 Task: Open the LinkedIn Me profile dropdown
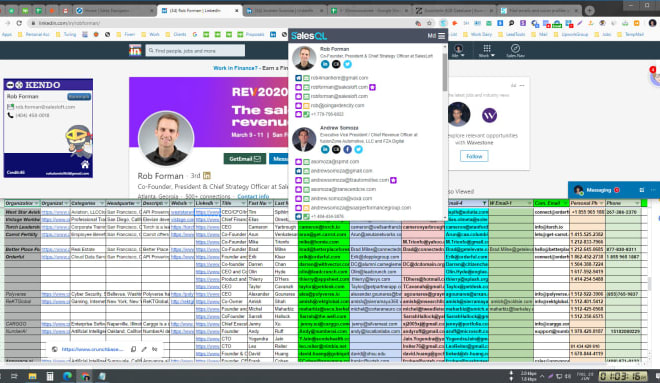point(458,51)
